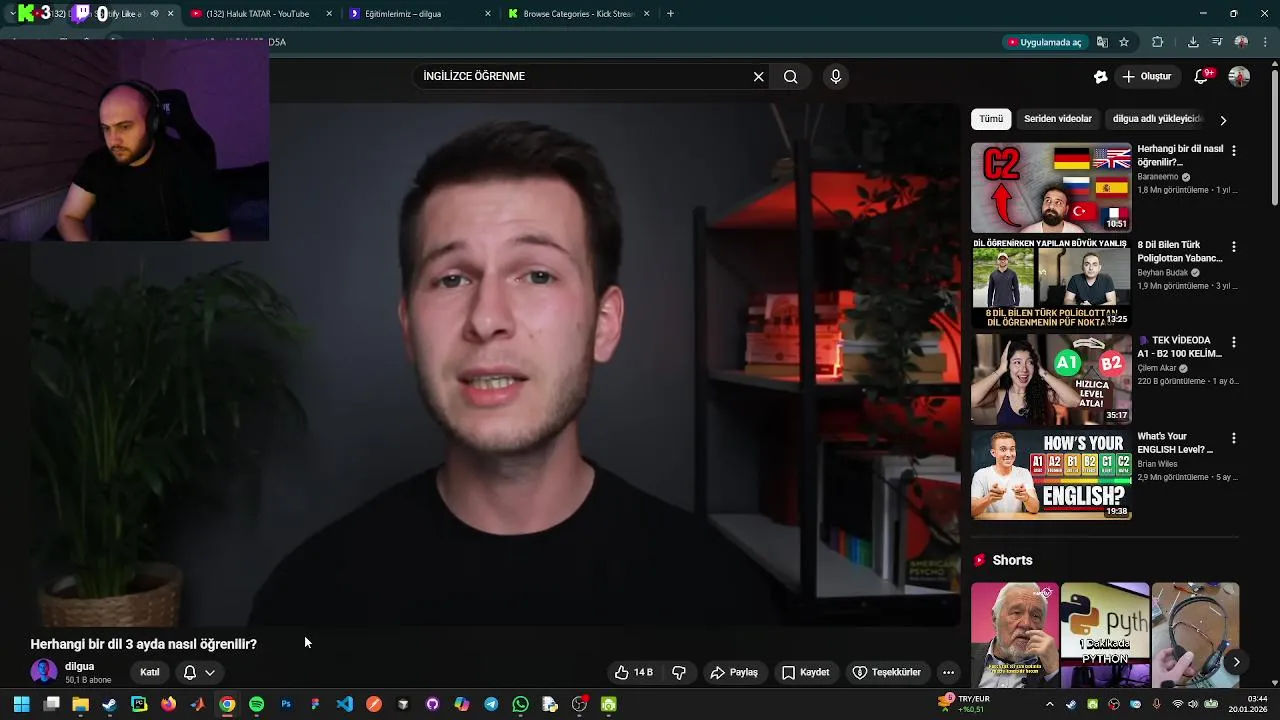Image resolution: width=1280 pixels, height=720 pixels.
Task: Open Chrome extensions puzzle icon
Action: point(1158,42)
